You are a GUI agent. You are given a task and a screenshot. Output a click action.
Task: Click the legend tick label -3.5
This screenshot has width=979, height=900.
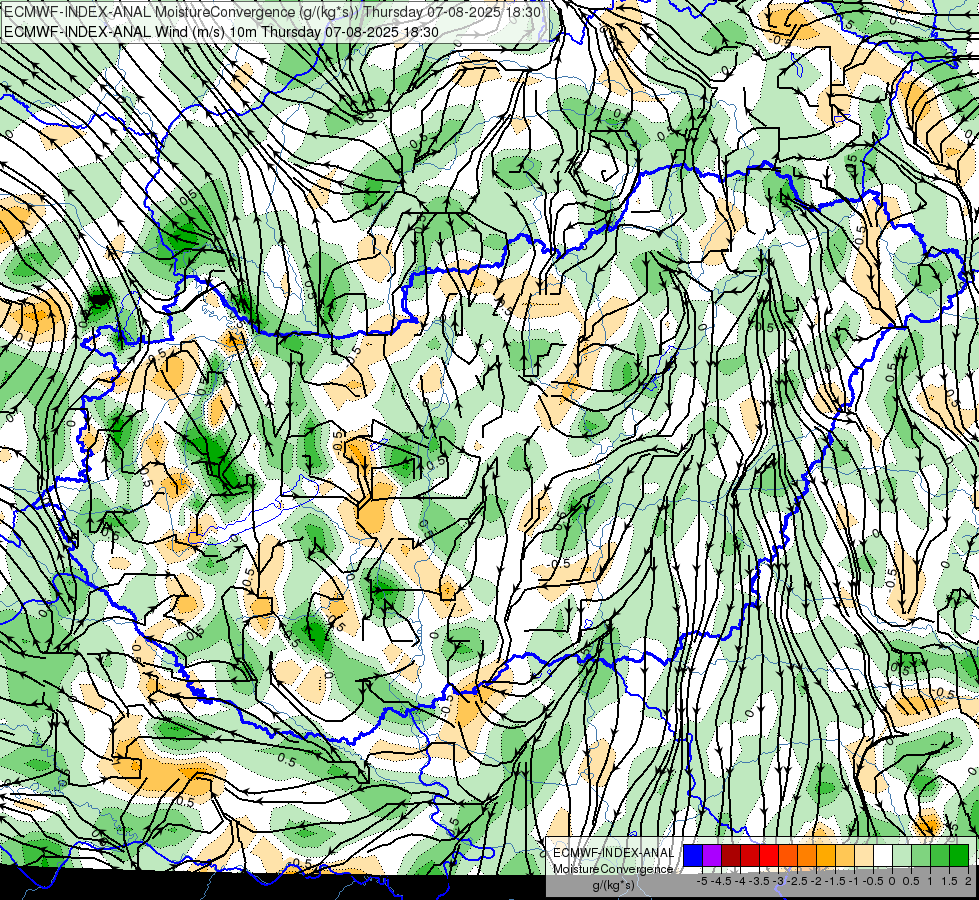[x=761, y=881]
